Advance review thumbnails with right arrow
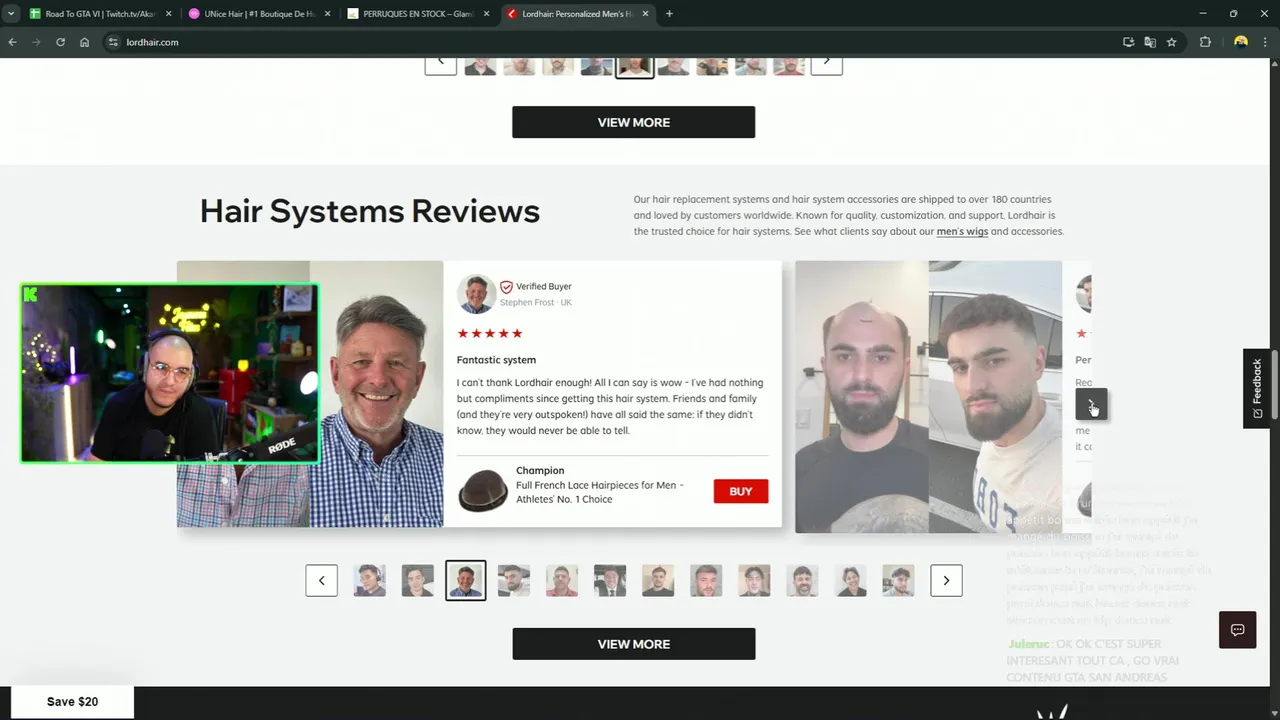Image resolution: width=1280 pixels, height=720 pixels. click(946, 580)
